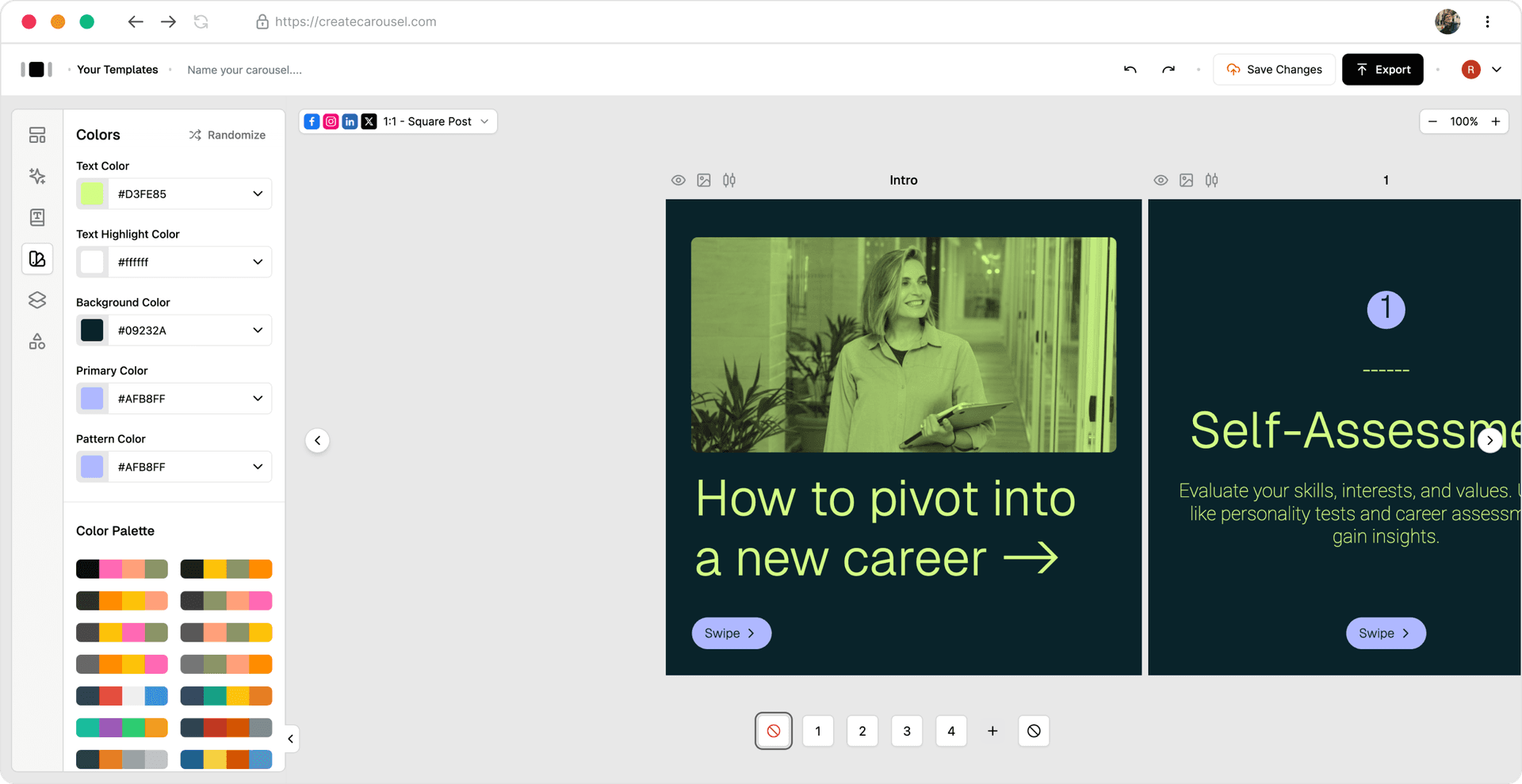The width and height of the screenshot is (1522, 784).
Task: Open the layers panel
Action: click(x=37, y=300)
